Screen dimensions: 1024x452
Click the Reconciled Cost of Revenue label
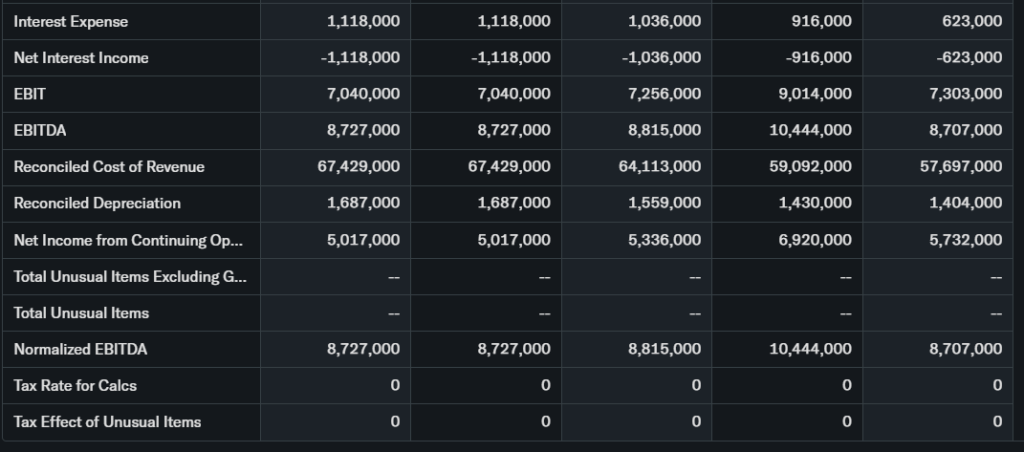point(109,167)
